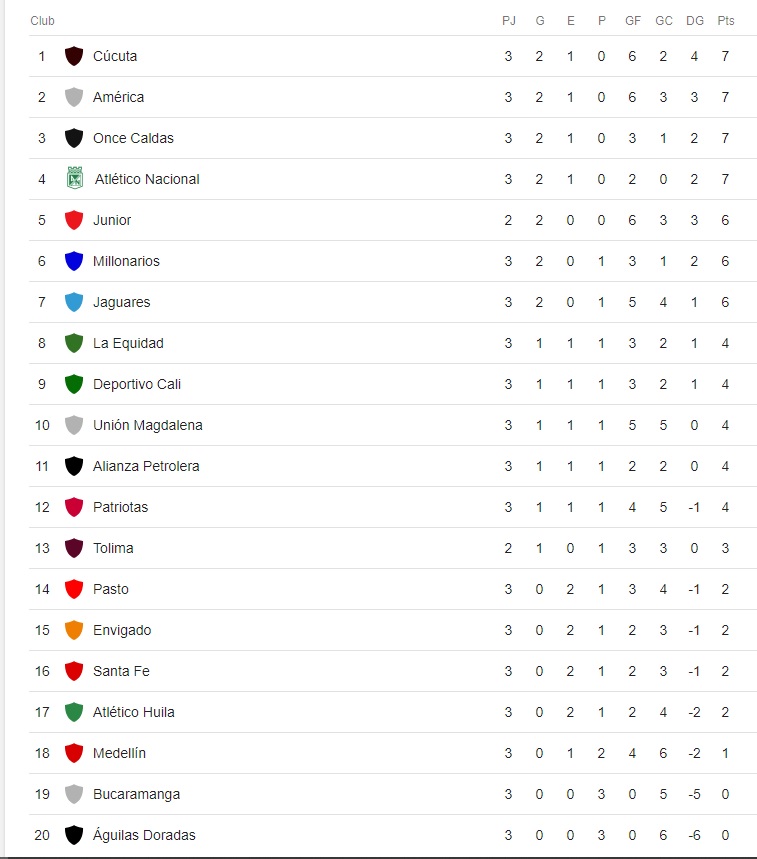Open the Once Caldas team link
757x859 pixels.
tap(133, 138)
